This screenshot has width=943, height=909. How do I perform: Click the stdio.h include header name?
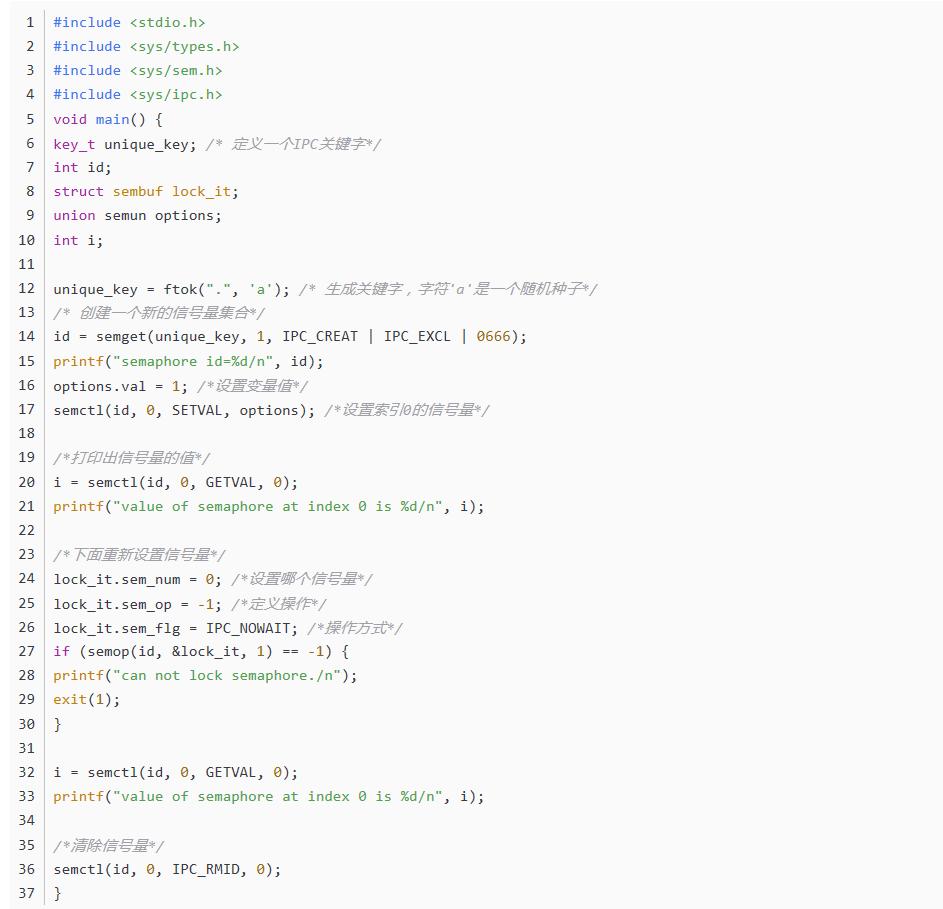167,22
